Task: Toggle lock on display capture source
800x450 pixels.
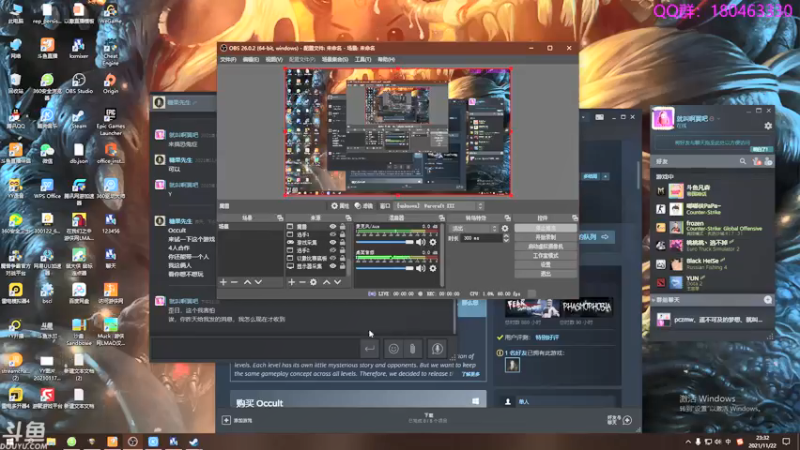Action: pyautogui.click(x=342, y=266)
